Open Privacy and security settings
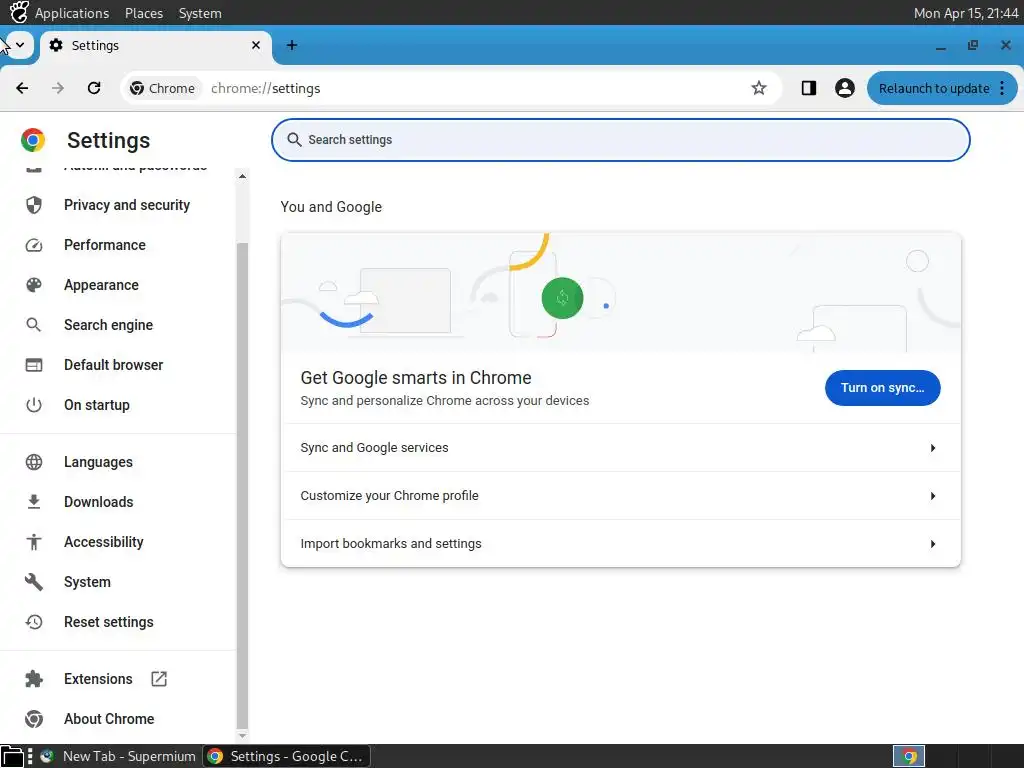1024x768 pixels. [127, 205]
